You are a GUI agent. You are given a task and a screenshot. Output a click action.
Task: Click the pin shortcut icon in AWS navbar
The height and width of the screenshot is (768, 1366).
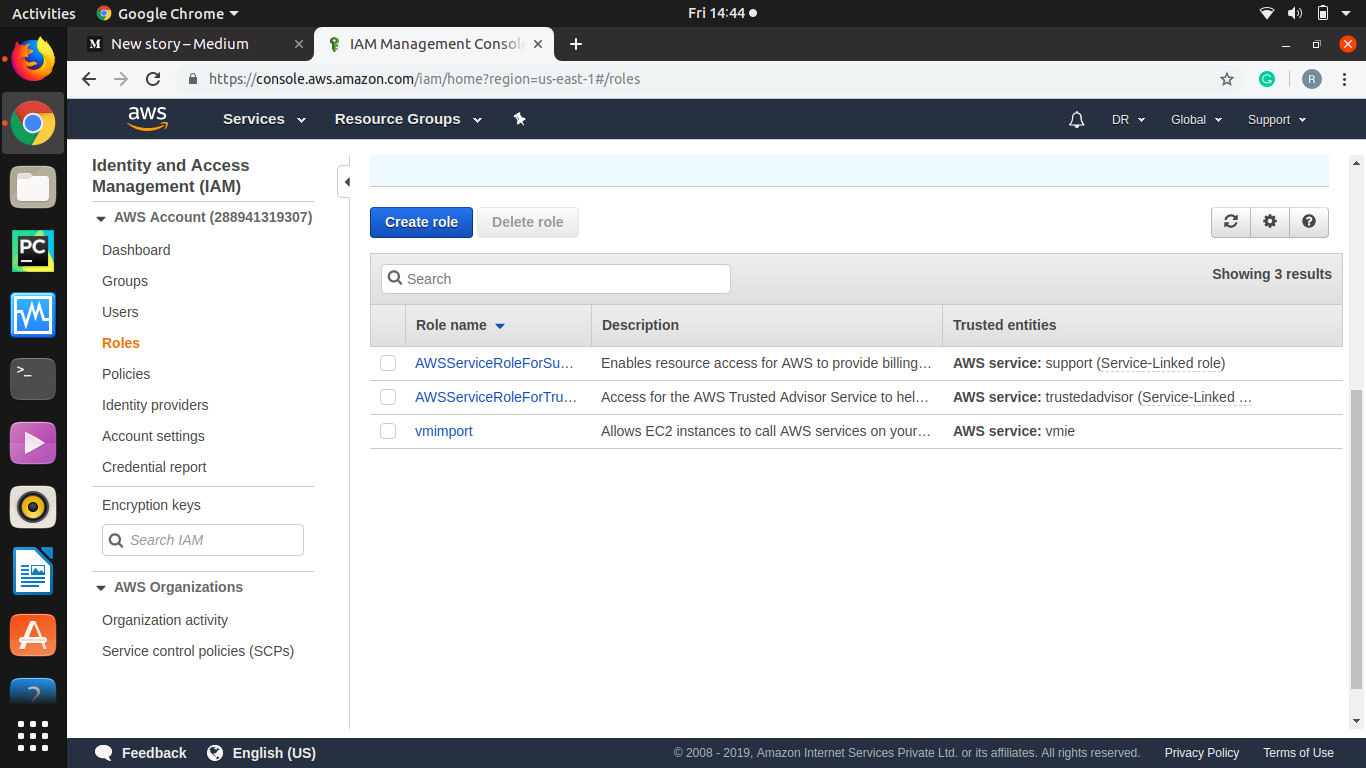pos(519,119)
